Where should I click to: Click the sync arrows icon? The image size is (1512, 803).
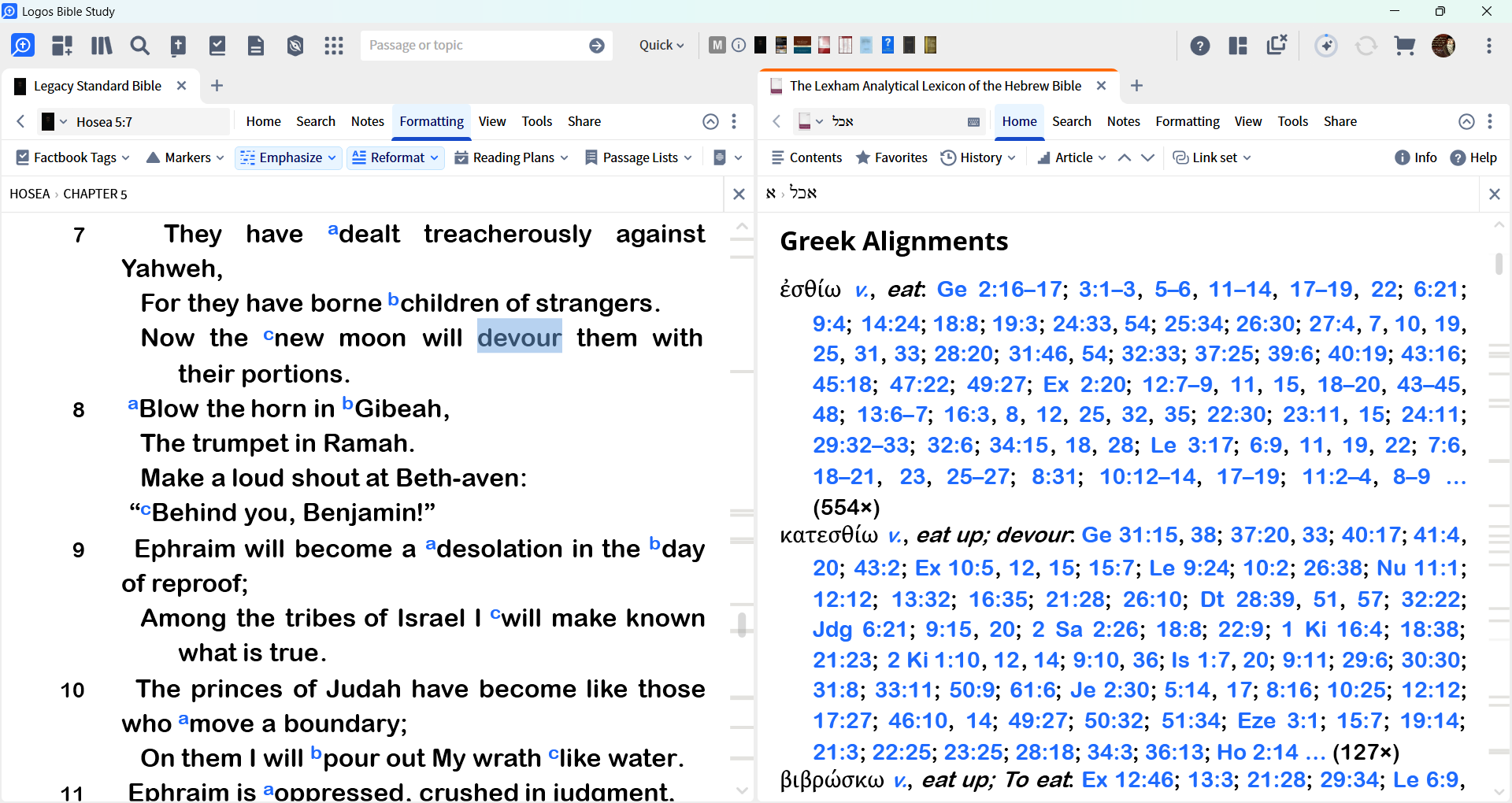click(x=1366, y=46)
